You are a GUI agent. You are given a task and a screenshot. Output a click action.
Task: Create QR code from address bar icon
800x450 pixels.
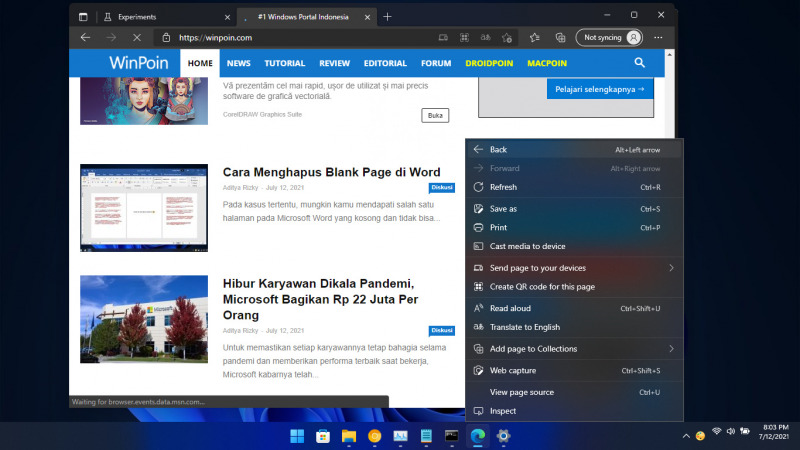[x=464, y=37]
